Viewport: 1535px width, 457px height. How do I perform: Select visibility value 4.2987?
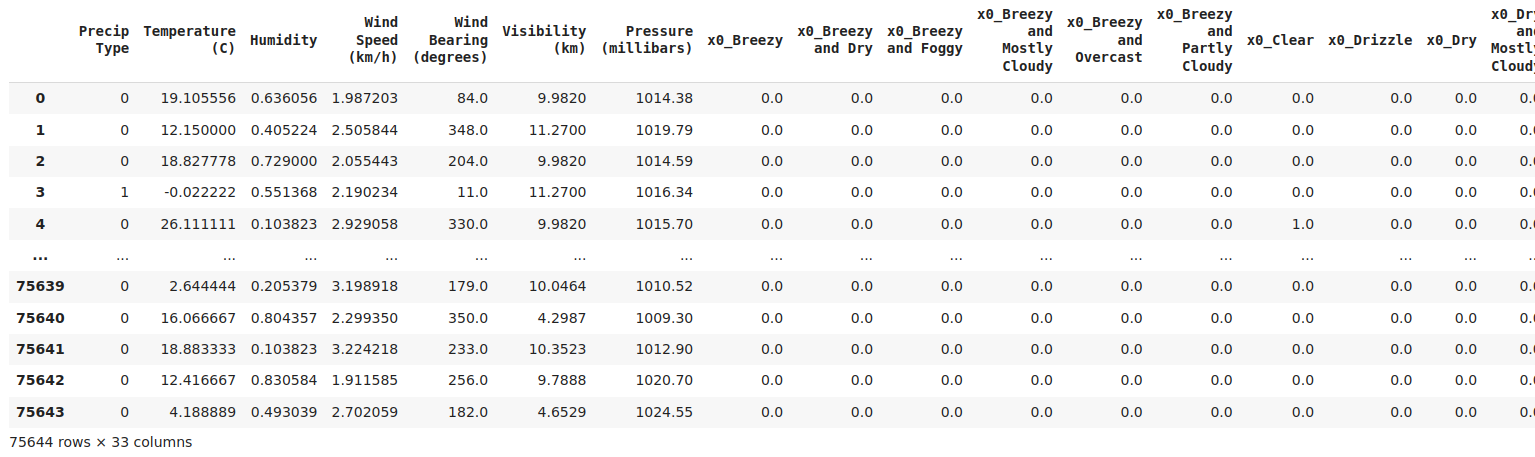[x=561, y=318]
